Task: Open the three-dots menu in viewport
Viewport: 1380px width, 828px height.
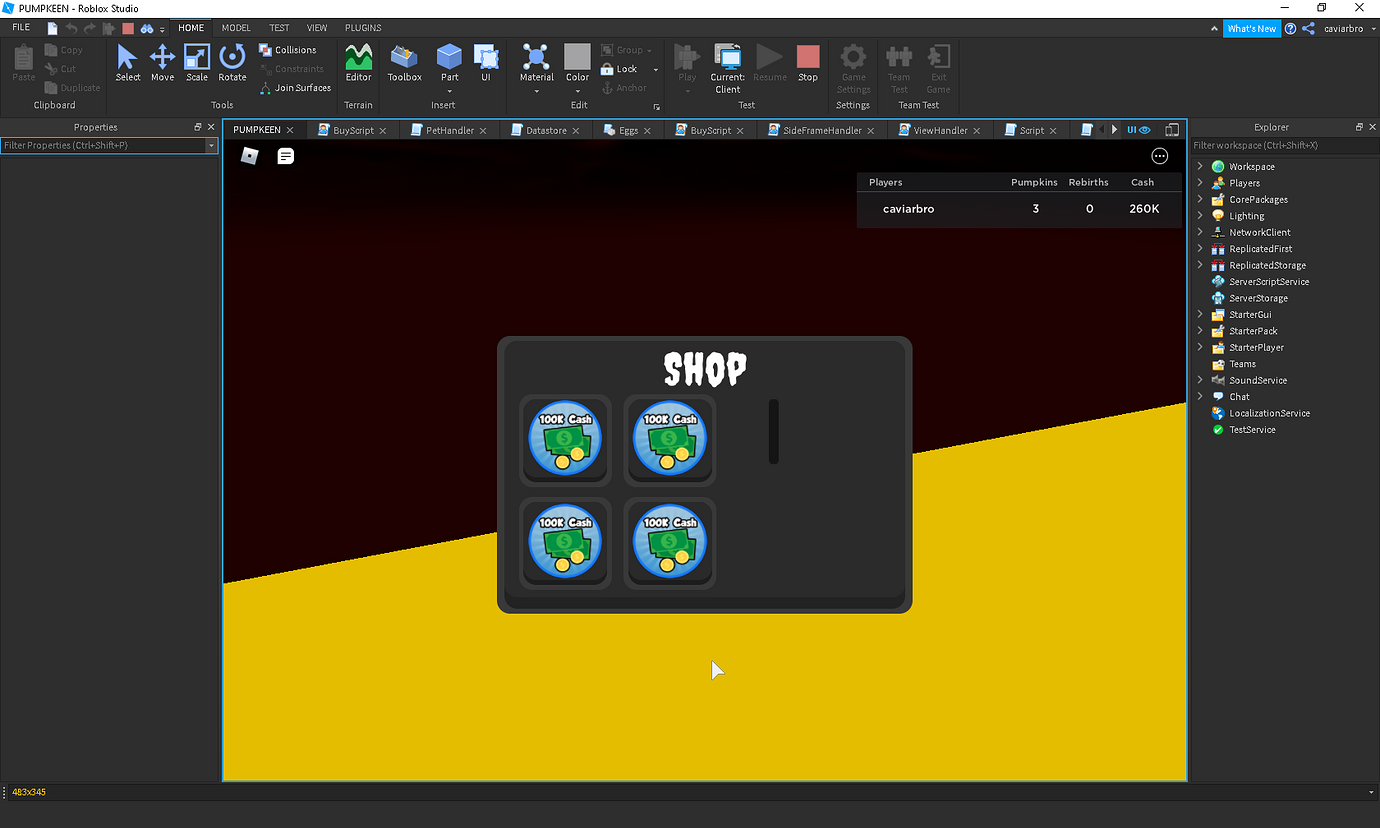Action: coord(1160,156)
